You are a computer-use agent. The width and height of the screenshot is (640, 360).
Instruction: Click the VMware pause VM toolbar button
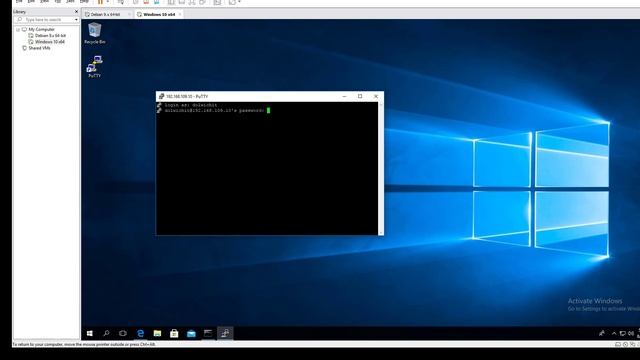[100, 2]
